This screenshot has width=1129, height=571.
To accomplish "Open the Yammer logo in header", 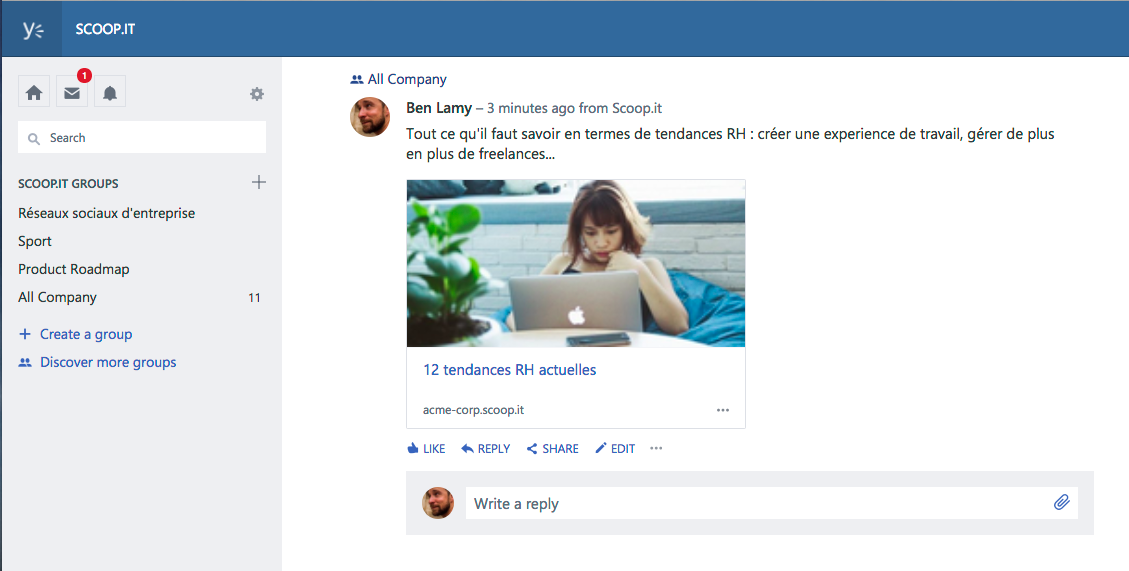I will [32, 30].
